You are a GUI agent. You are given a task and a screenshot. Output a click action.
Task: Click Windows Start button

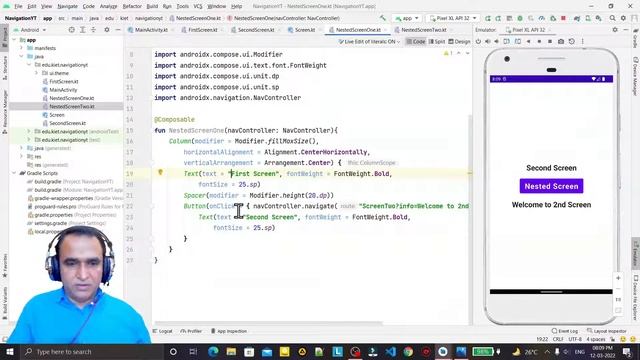pos(9,351)
